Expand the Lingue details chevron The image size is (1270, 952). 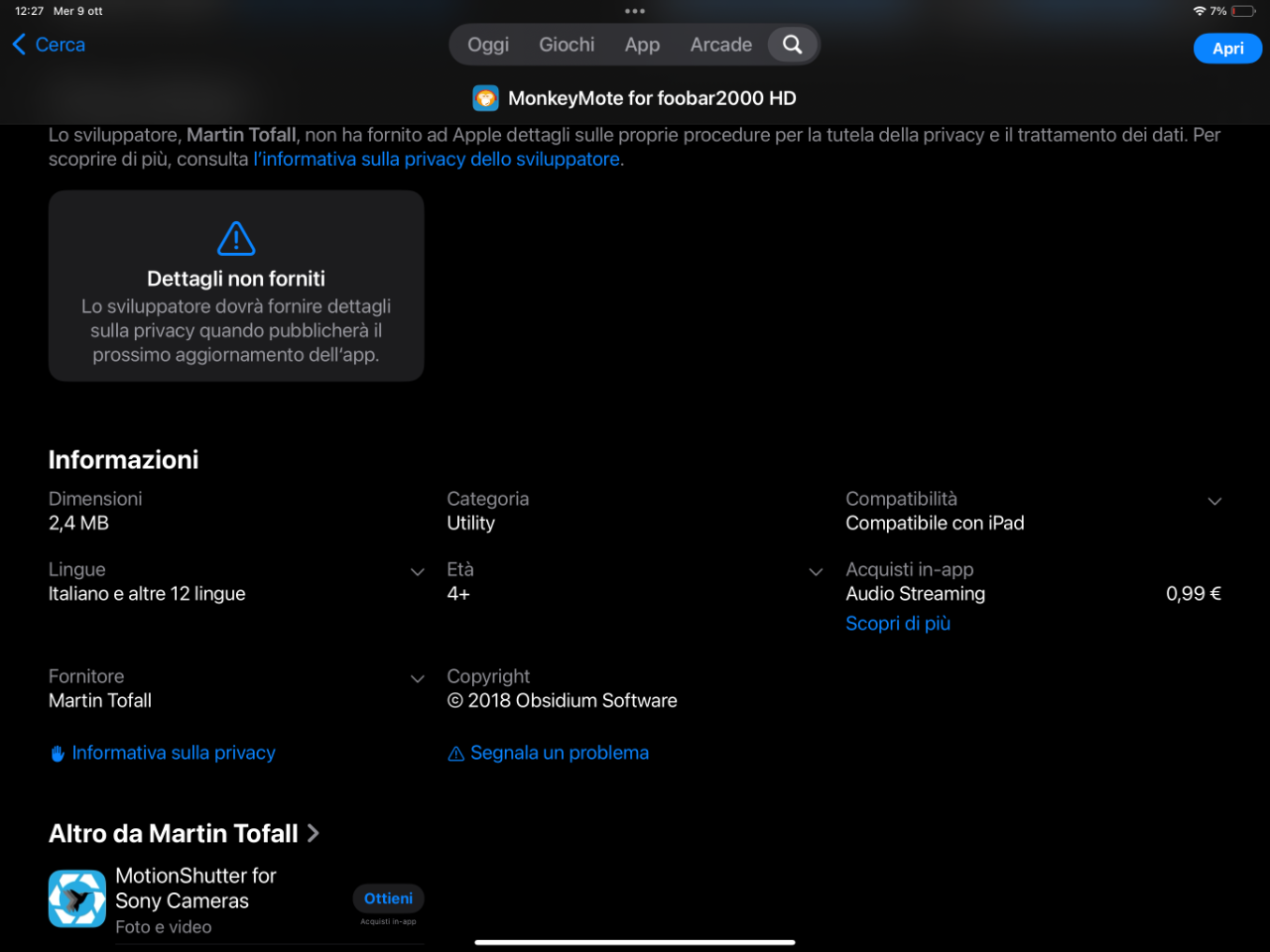click(418, 572)
